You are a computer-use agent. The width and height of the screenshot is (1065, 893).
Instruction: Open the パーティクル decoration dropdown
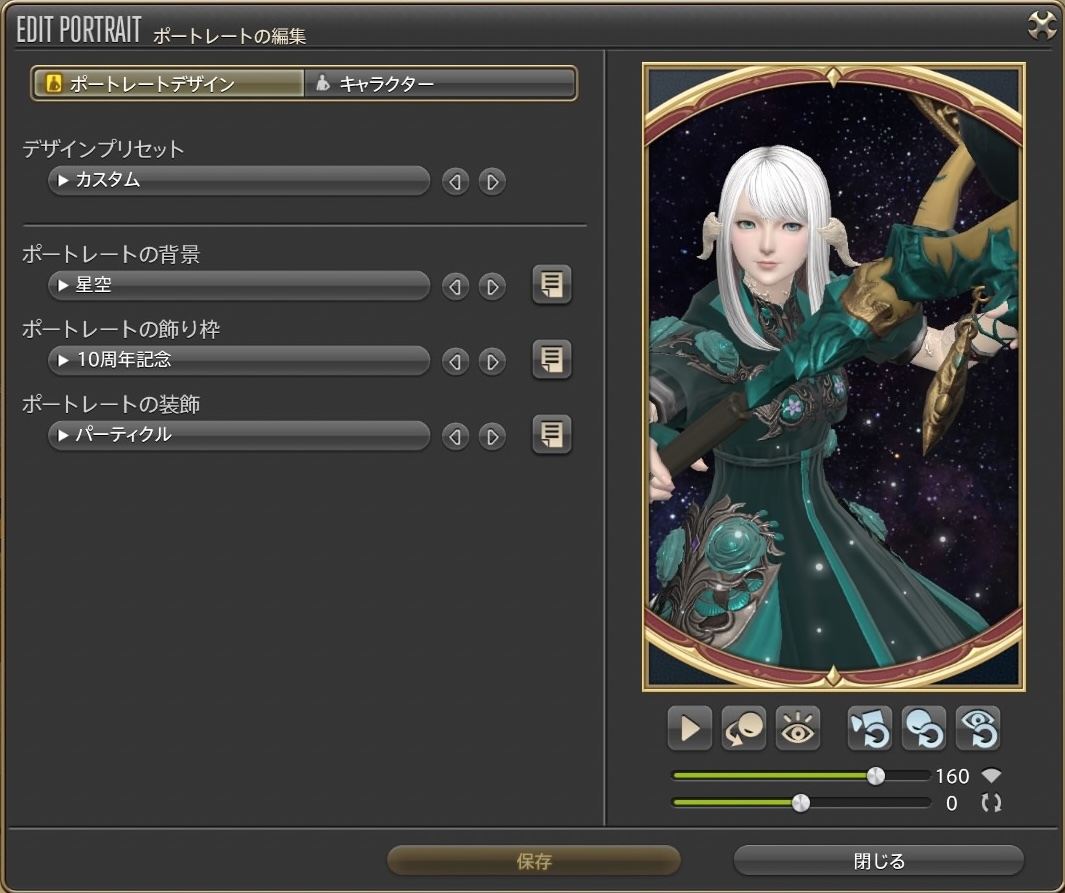coord(238,435)
